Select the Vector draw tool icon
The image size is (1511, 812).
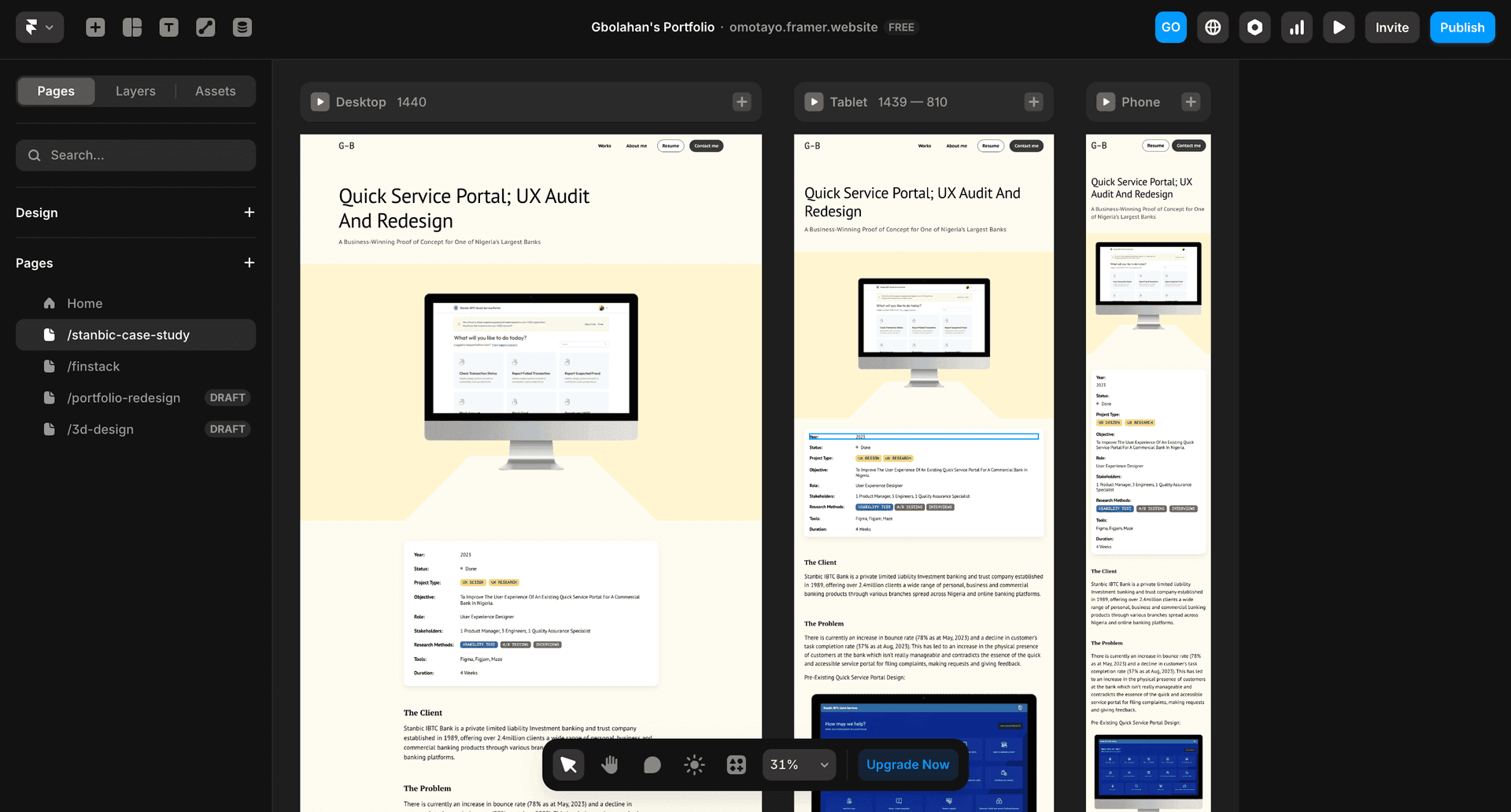pos(205,28)
